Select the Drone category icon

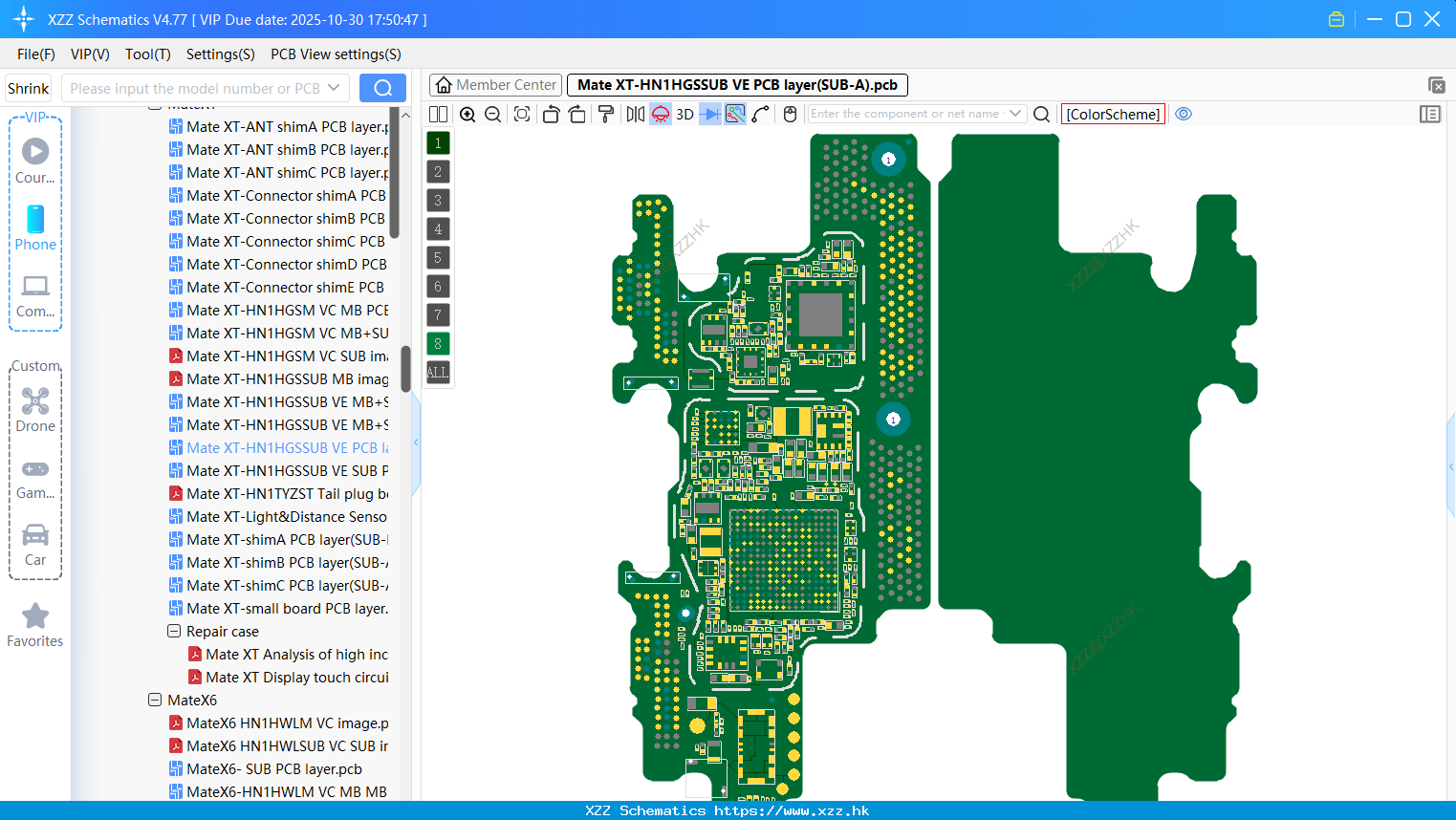pyautogui.click(x=35, y=410)
